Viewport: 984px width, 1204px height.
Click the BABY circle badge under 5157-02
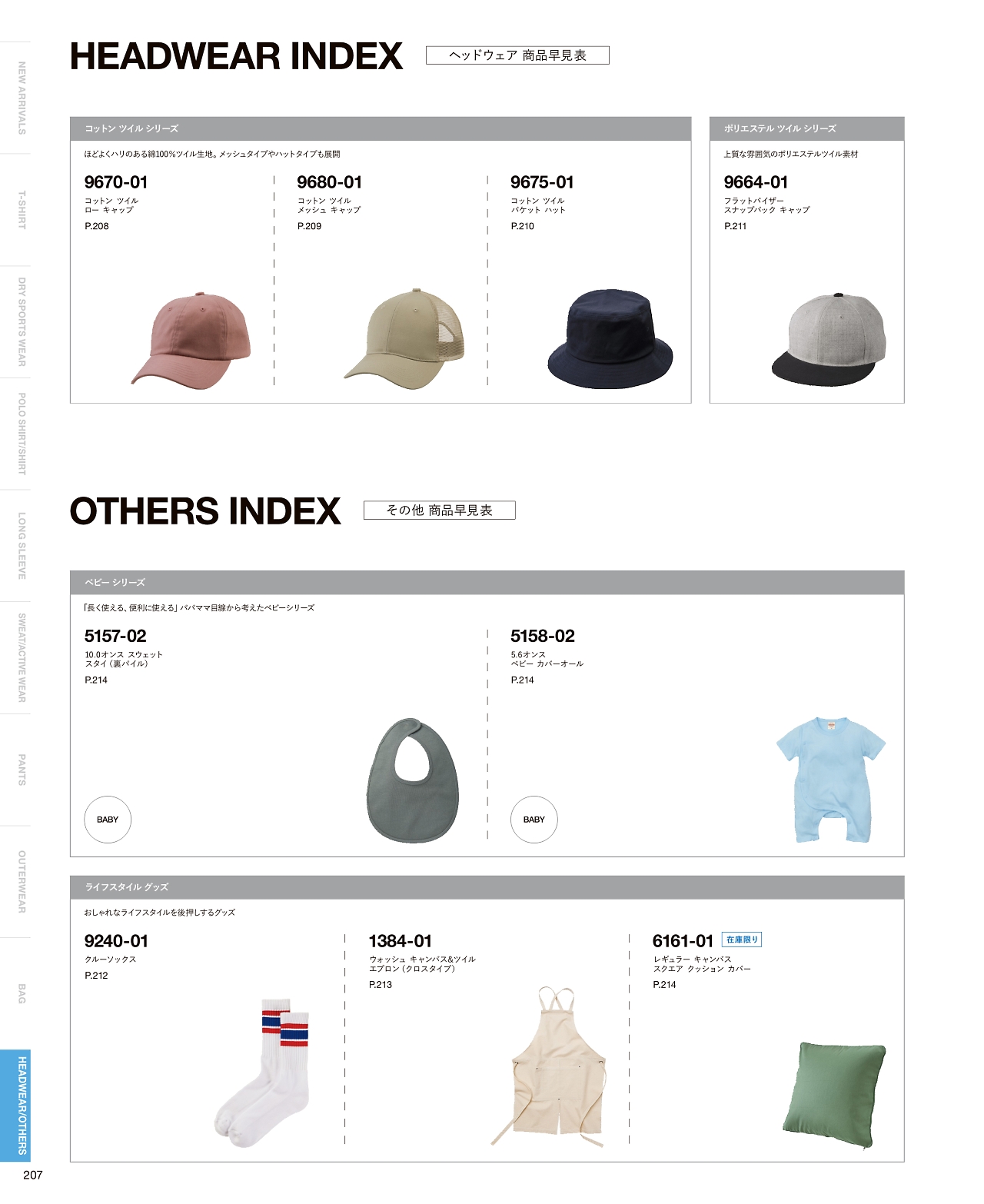click(108, 820)
